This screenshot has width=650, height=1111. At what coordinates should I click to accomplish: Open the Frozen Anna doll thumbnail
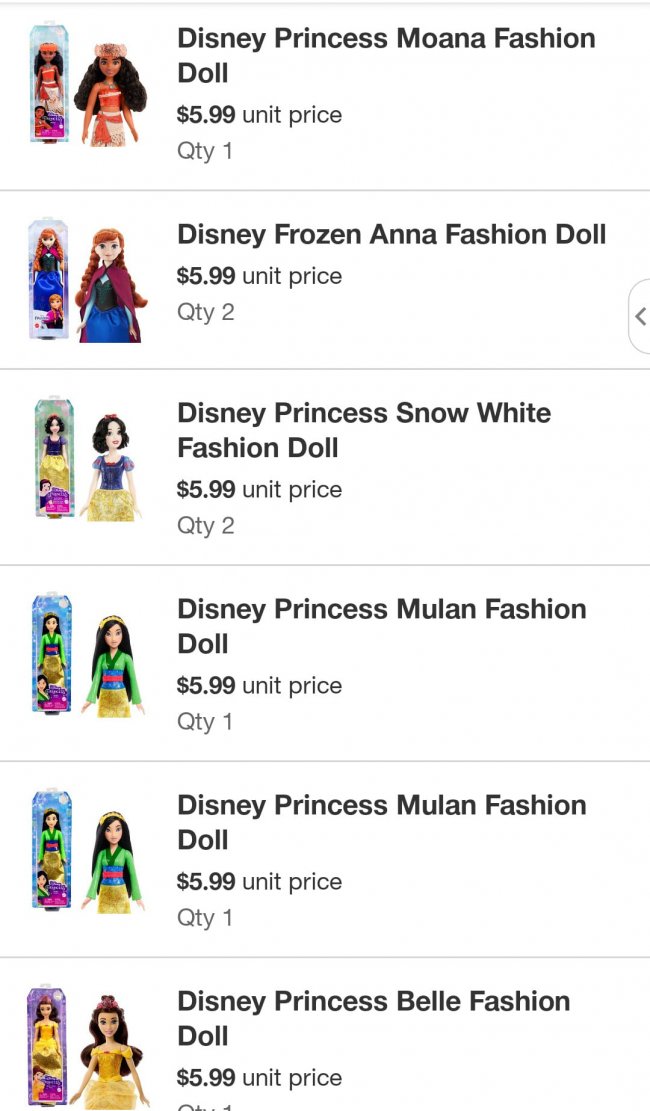[87, 280]
